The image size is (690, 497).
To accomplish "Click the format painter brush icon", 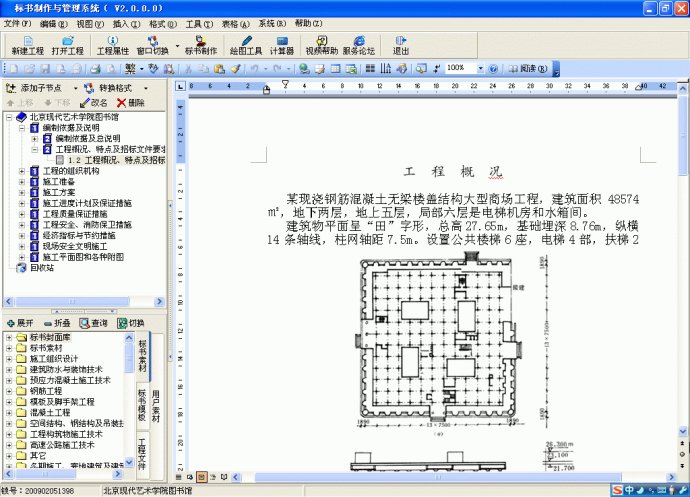I will coord(235,69).
